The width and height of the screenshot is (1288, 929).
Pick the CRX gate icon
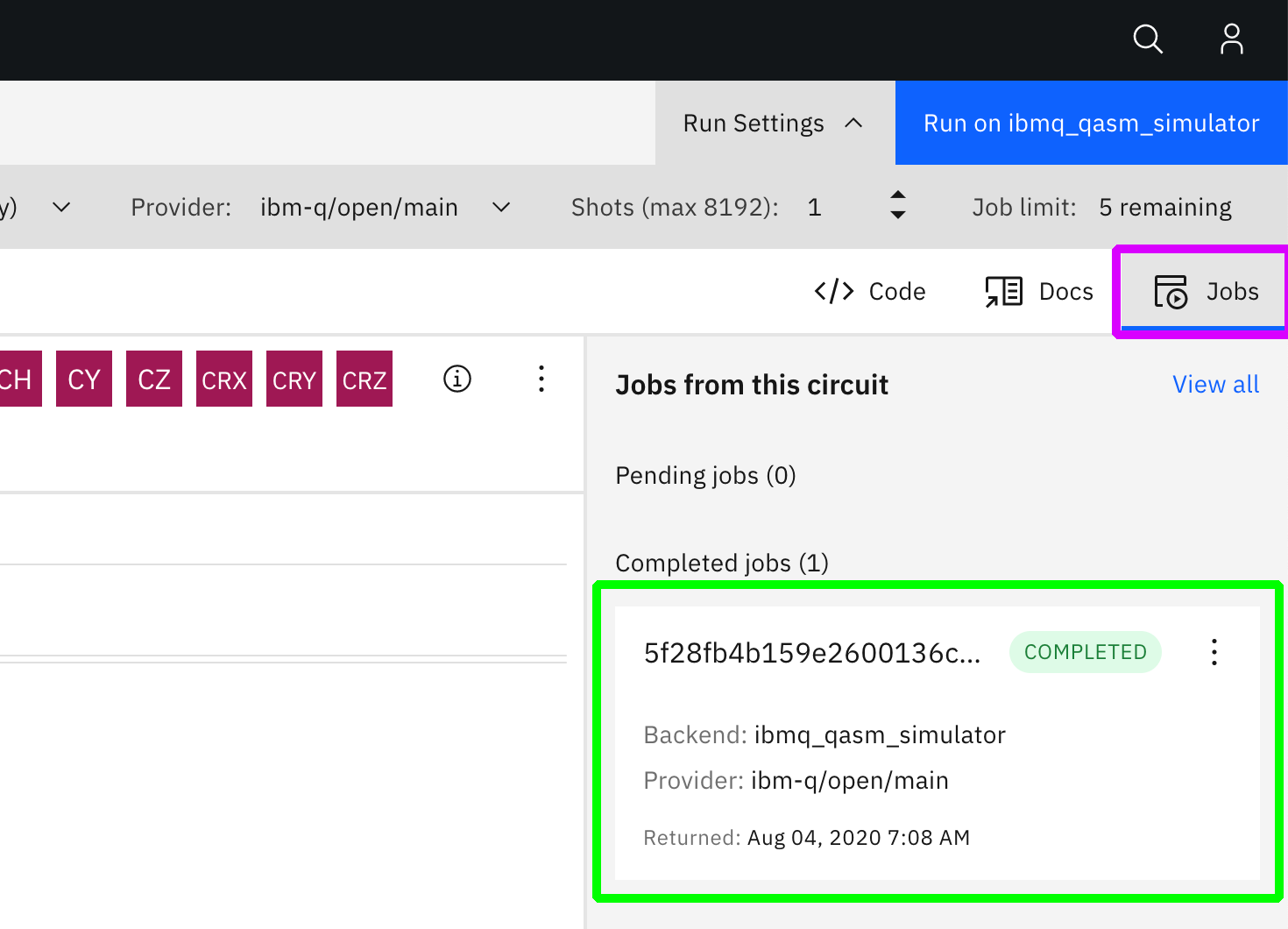(224, 379)
